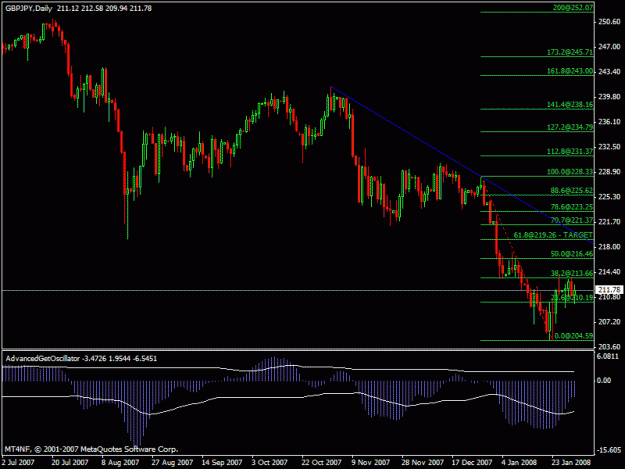The image size is (625, 469).
Task: Click the 4 Jan 2008 date label
Action: (x=519, y=463)
